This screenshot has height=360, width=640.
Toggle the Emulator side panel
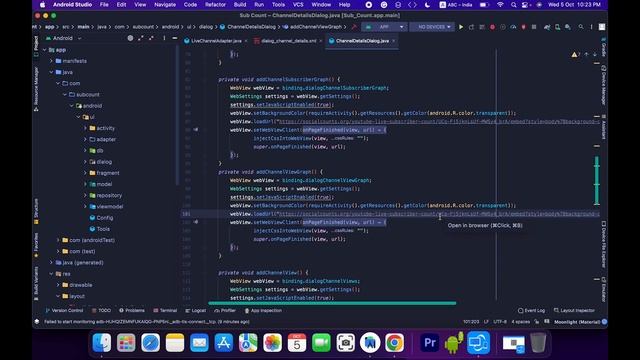click(604, 289)
